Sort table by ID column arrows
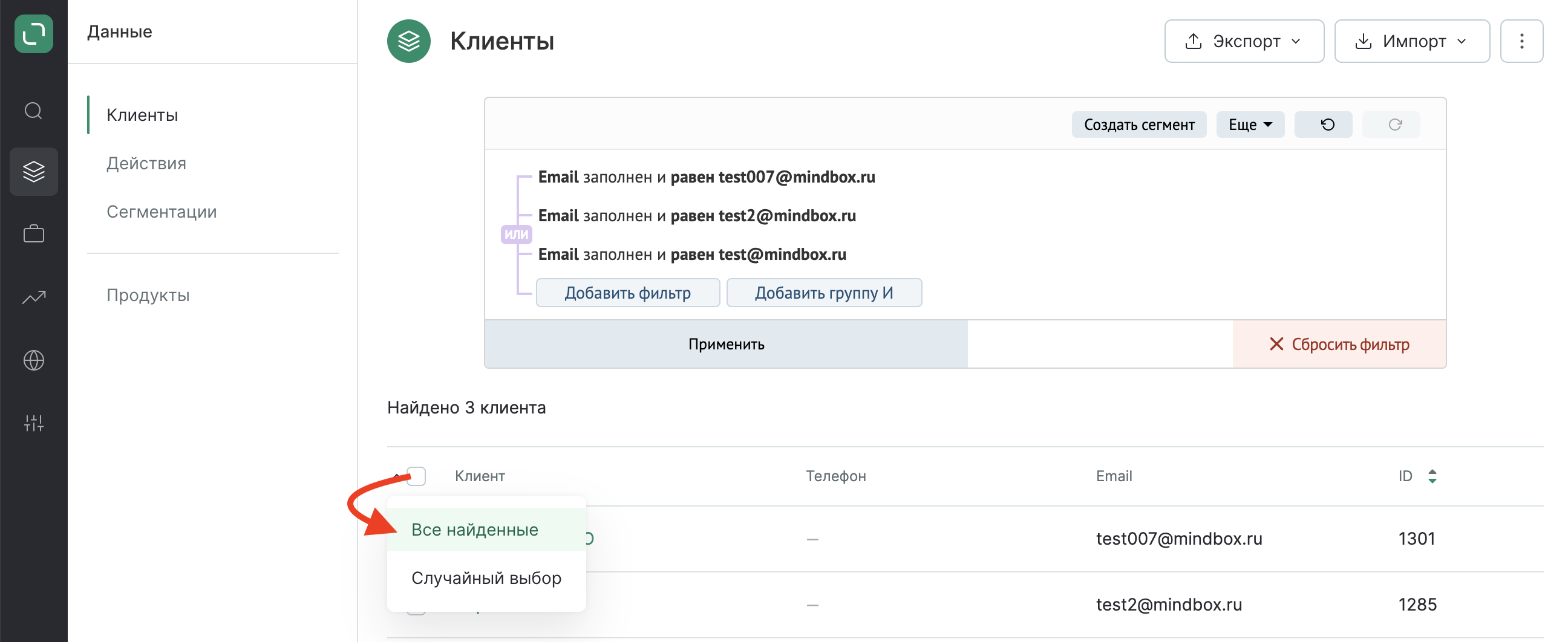The height and width of the screenshot is (642, 1568). (1432, 476)
